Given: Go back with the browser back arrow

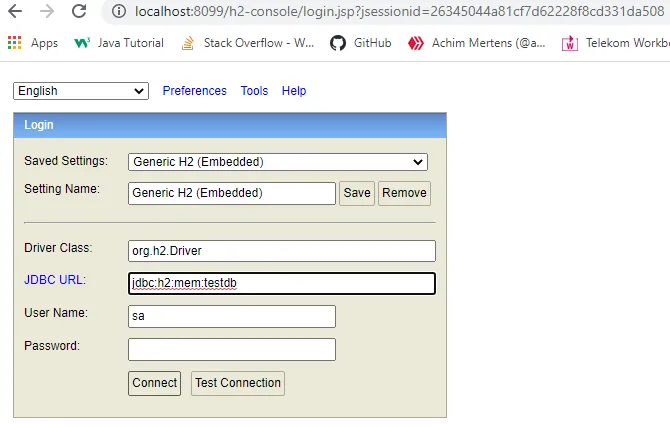Looking at the screenshot, I should click(x=15, y=11).
